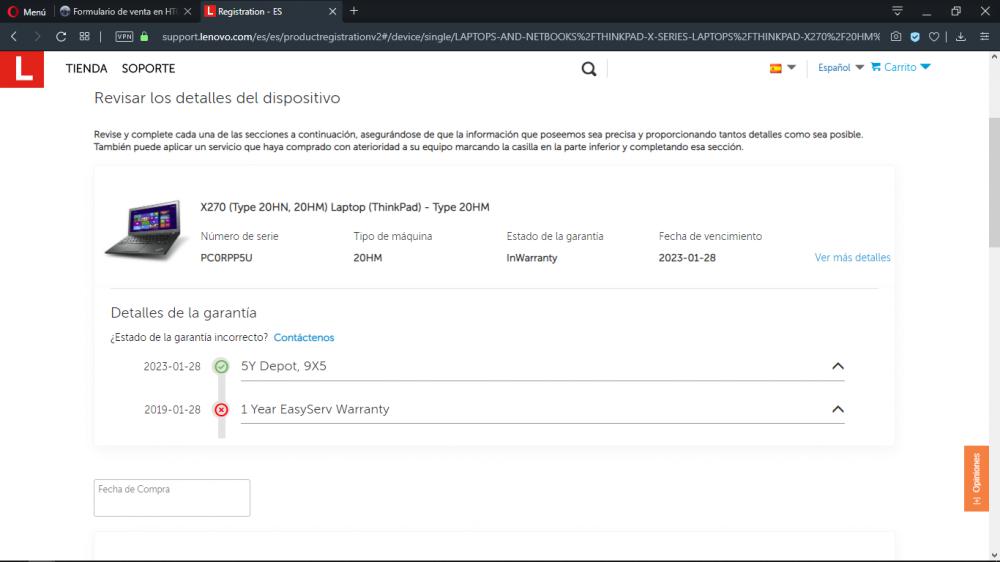Screen dimensions: 1000x562
Task: Restore down the Opera window
Action: pyautogui.click(x=955, y=11)
